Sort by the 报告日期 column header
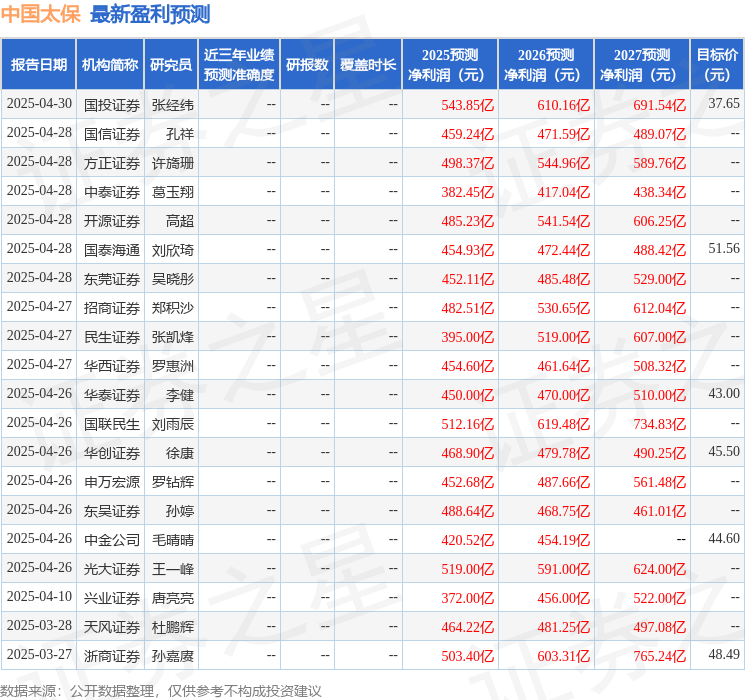 [39, 64]
